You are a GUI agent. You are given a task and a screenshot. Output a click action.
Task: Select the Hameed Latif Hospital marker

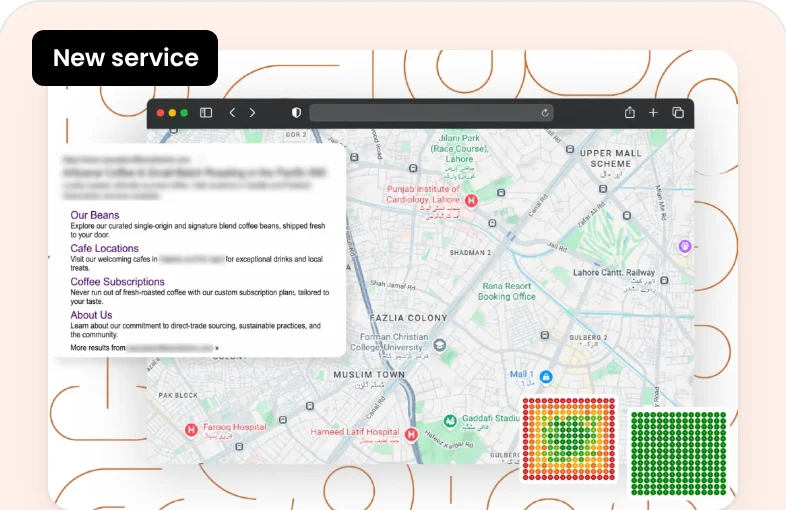click(412, 434)
